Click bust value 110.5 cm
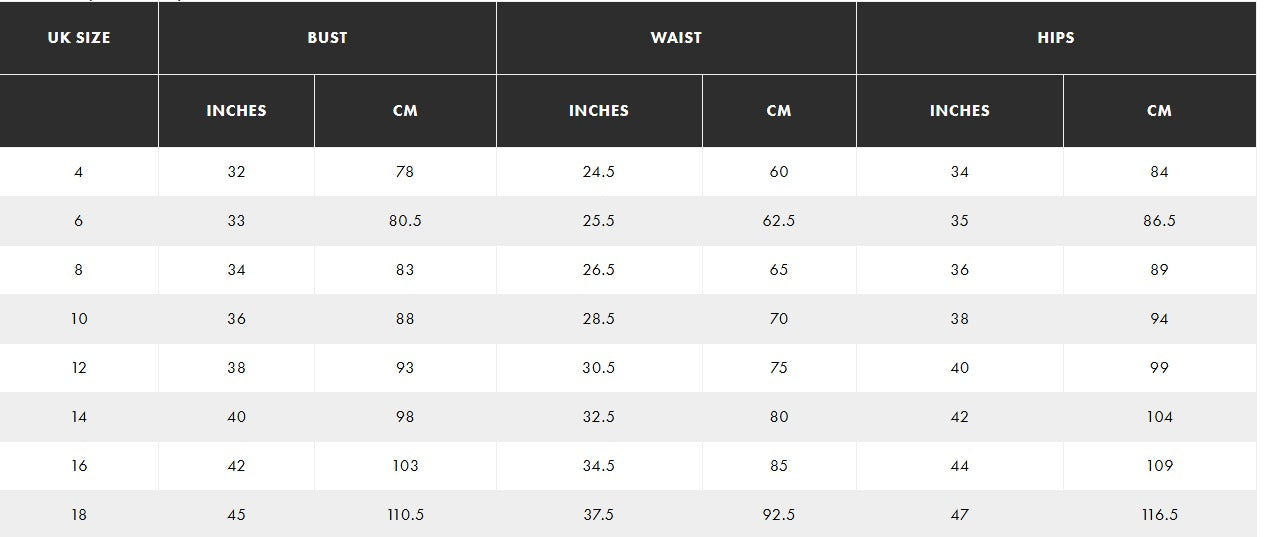This screenshot has width=1264, height=537. pyautogui.click(x=405, y=515)
